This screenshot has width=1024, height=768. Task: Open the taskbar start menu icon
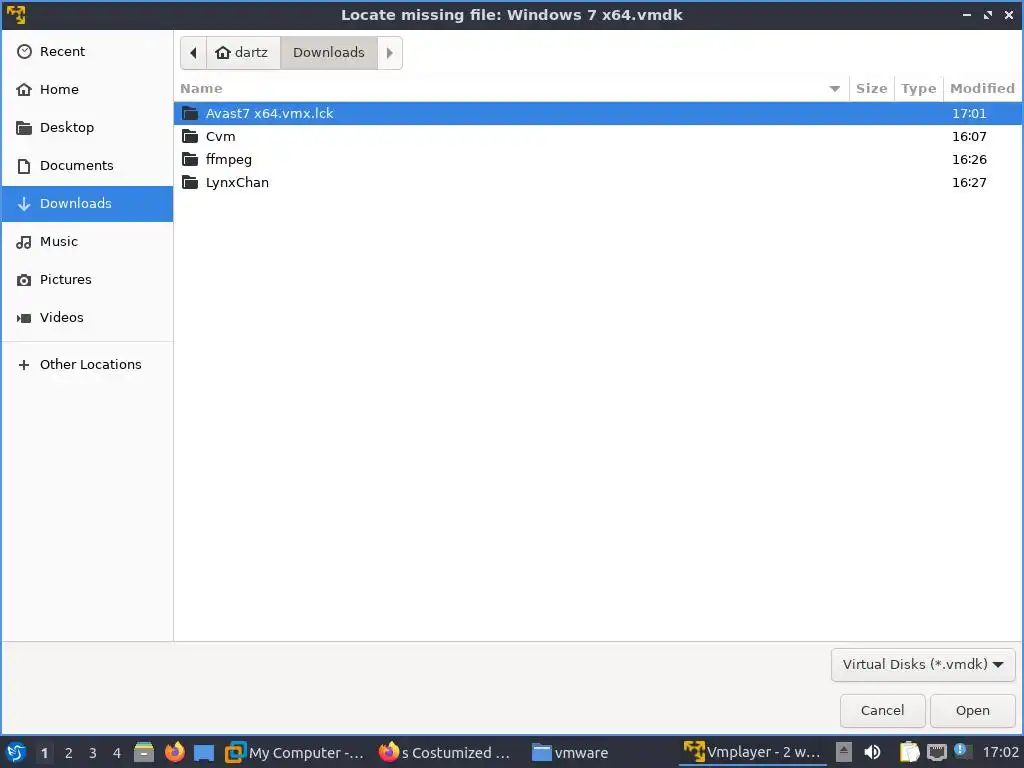(x=16, y=752)
